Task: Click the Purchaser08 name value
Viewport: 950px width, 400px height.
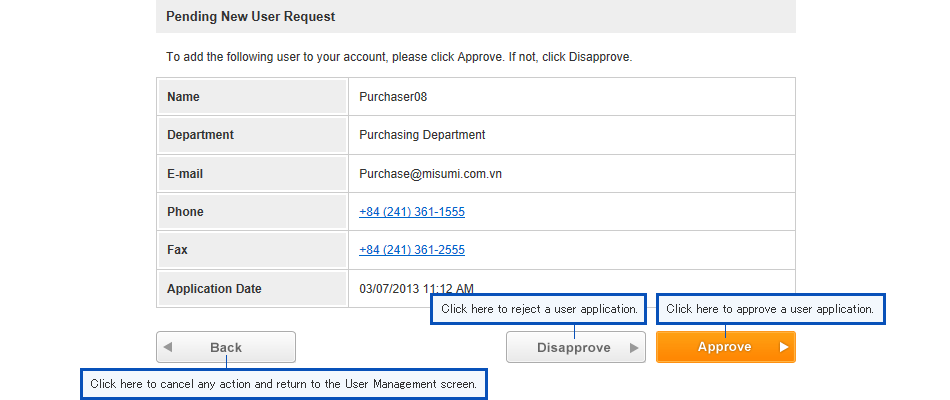Action: [x=393, y=96]
